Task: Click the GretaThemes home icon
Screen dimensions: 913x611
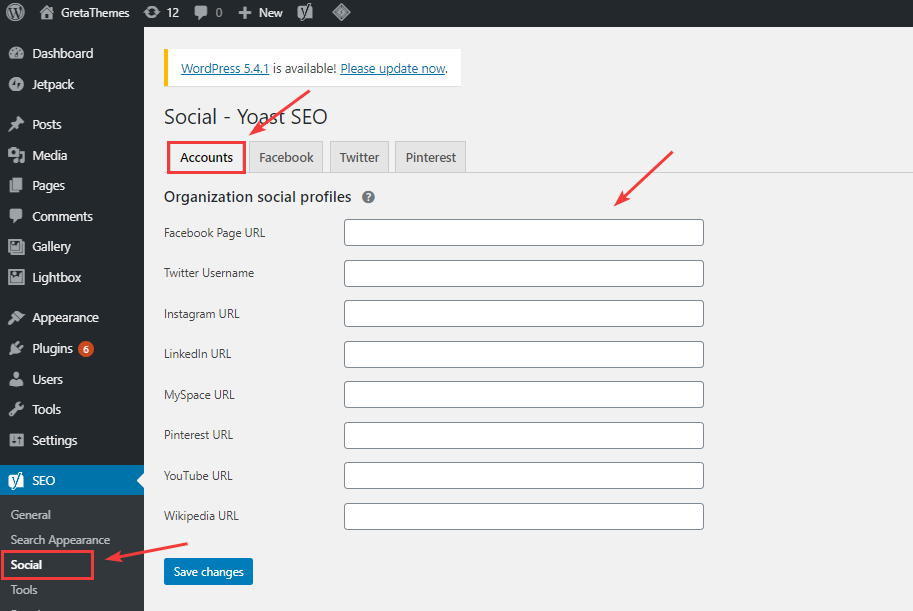Action: click(x=47, y=12)
